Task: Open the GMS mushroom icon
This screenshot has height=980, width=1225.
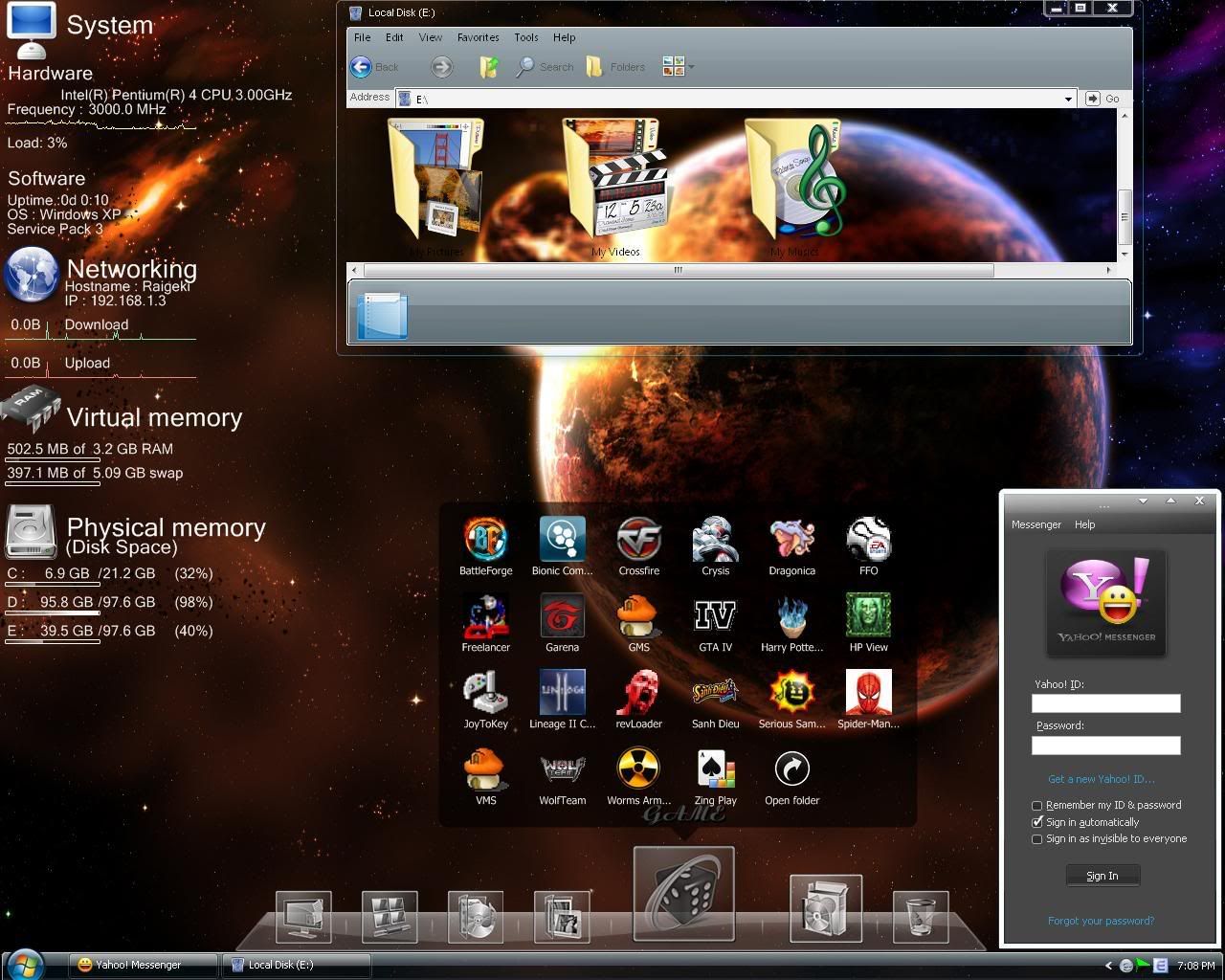Action: coord(638,616)
